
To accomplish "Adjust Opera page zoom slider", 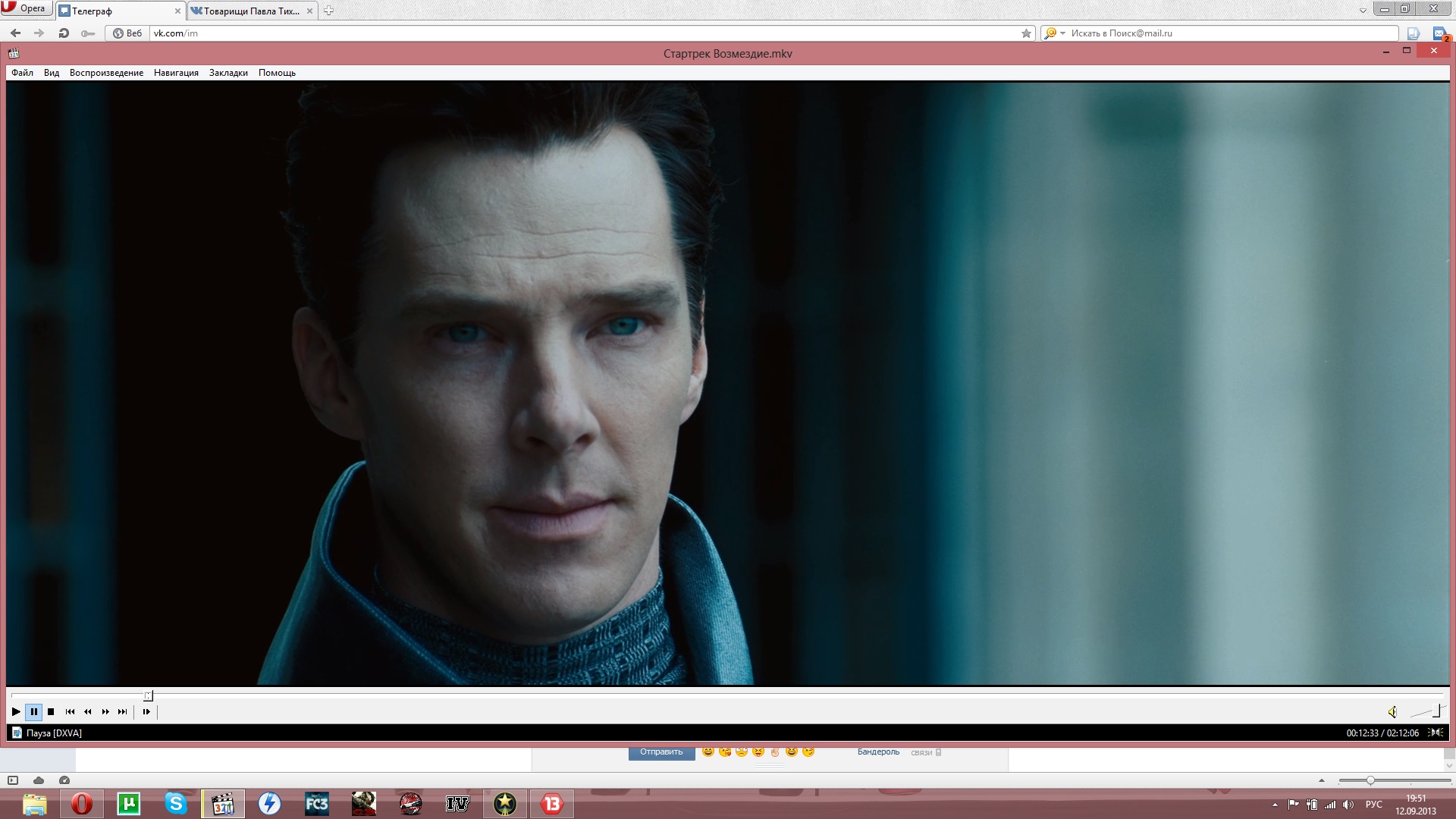I will (x=1370, y=780).
